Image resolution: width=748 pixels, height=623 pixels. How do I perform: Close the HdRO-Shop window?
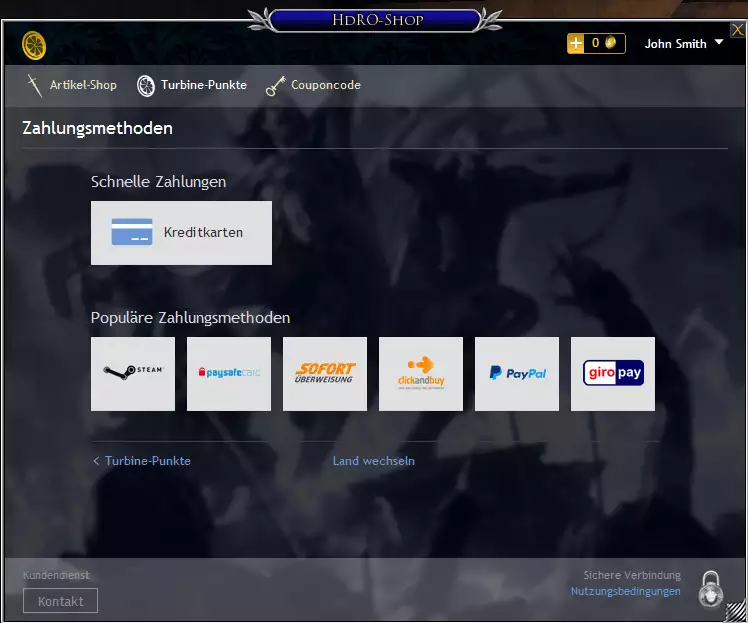point(738,30)
